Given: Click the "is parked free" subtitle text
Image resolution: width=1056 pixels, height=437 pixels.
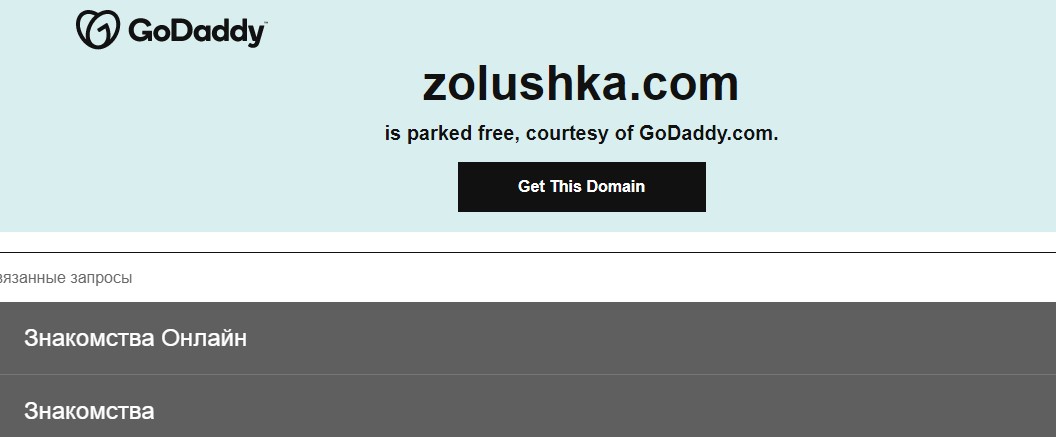Looking at the screenshot, I should point(451,133).
